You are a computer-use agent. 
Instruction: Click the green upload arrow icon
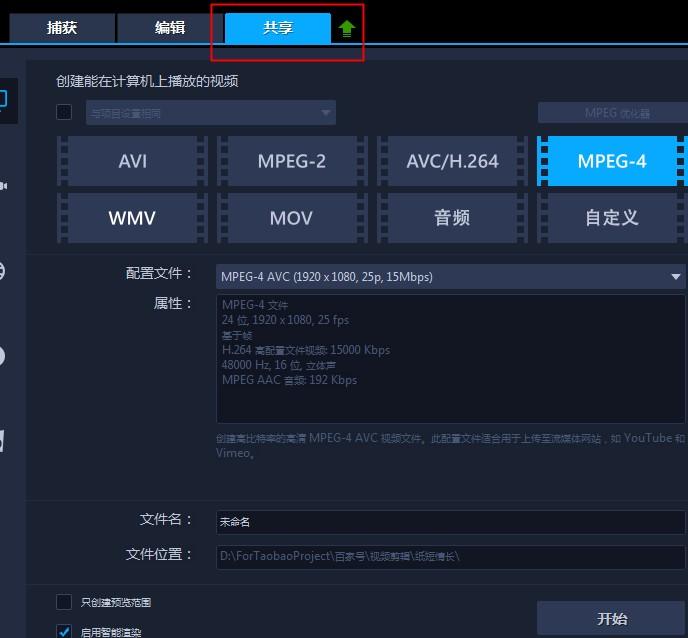pyautogui.click(x=347, y=29)
